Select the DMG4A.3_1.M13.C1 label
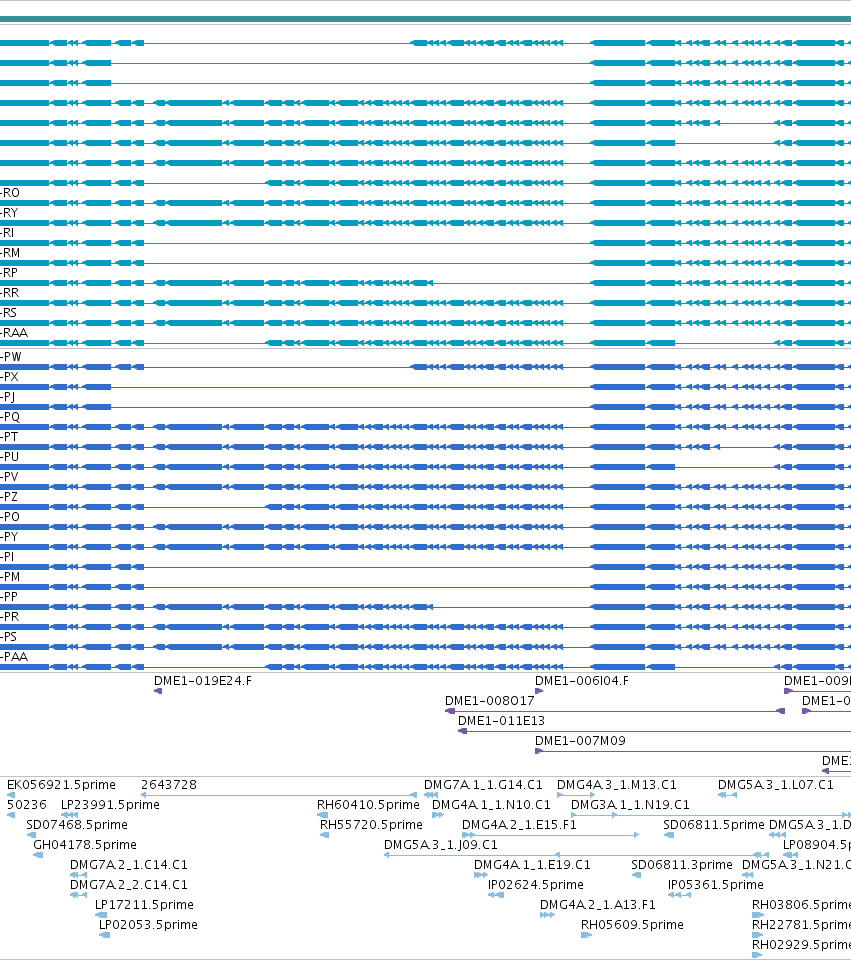 click(617, 785)
